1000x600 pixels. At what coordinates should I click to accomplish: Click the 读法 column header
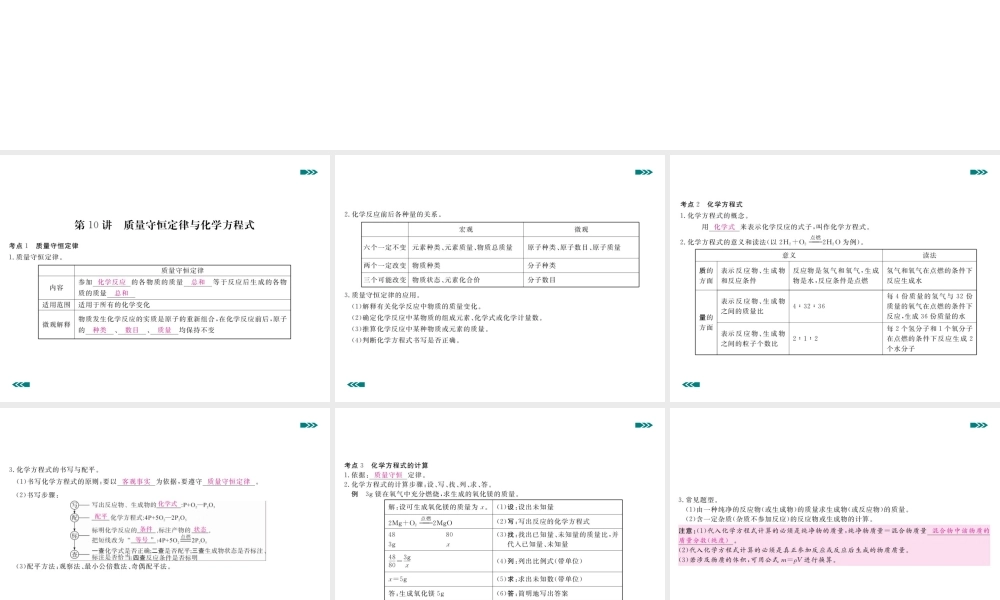929,255
